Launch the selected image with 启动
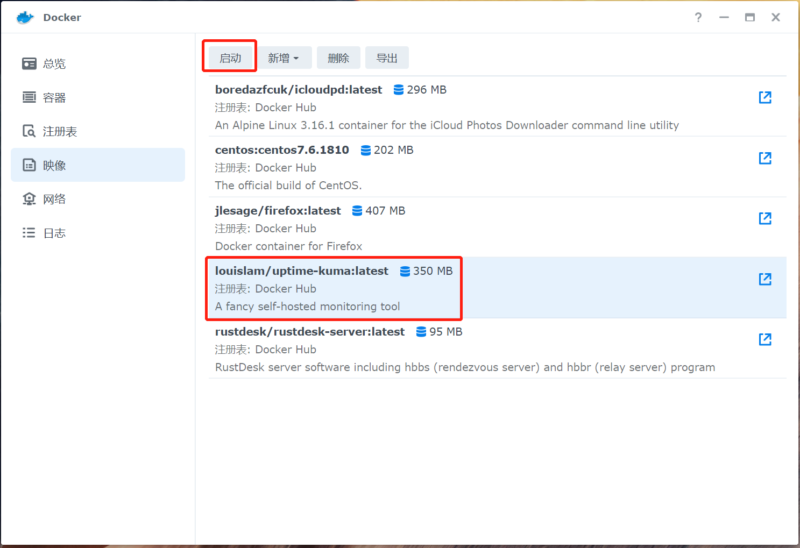The width and height of the screenshot is (800, 548). (230, 58)
